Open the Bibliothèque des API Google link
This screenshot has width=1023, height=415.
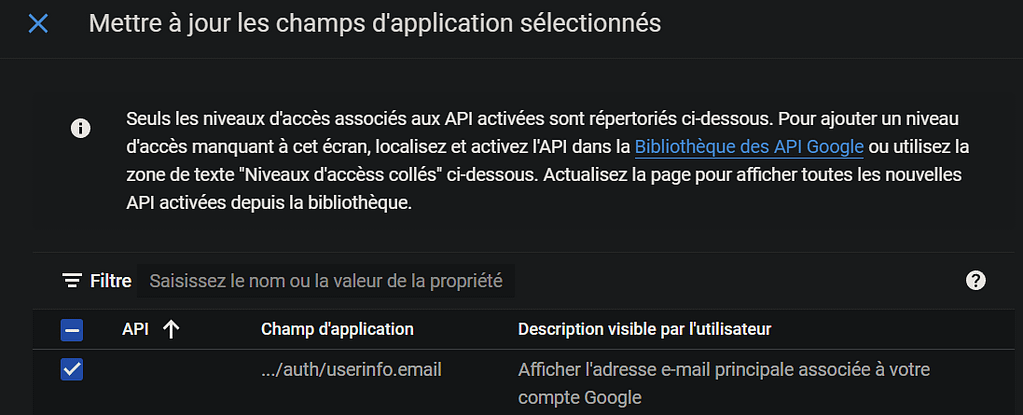click(x=748, y=147)
